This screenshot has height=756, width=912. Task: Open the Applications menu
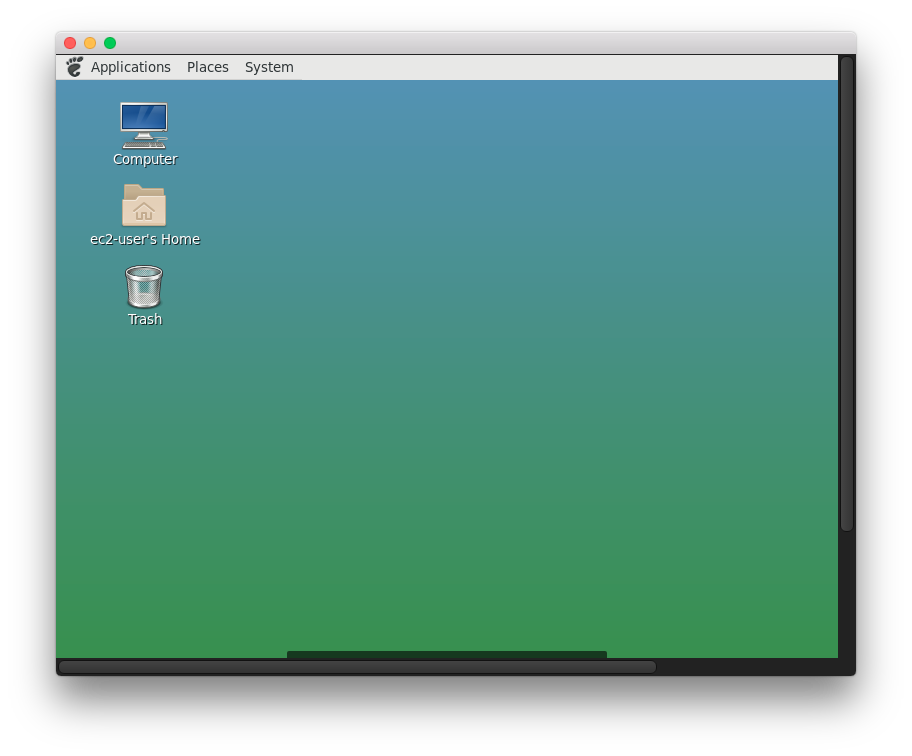[130, 67]
